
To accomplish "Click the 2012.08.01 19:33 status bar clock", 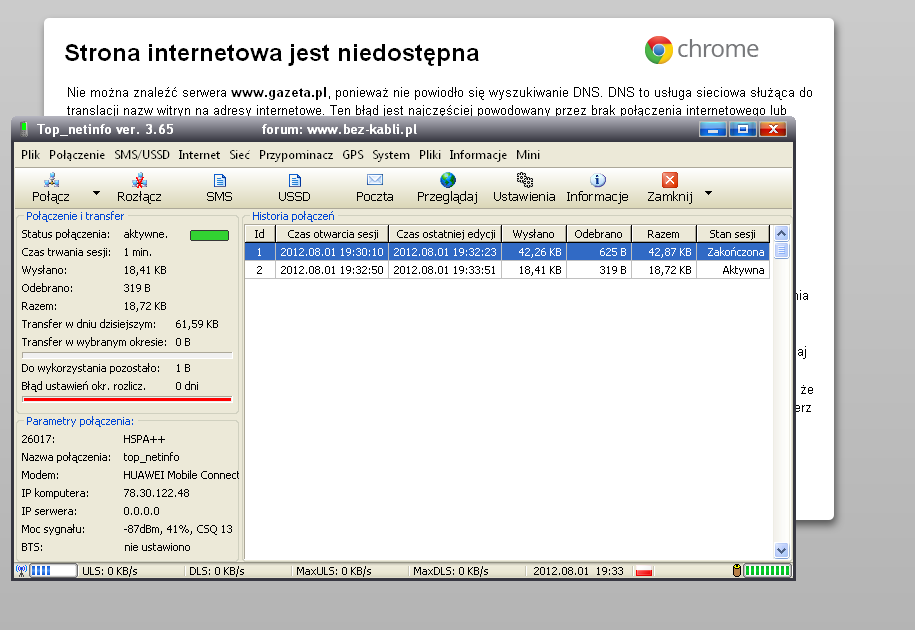I will coord(578,571).
